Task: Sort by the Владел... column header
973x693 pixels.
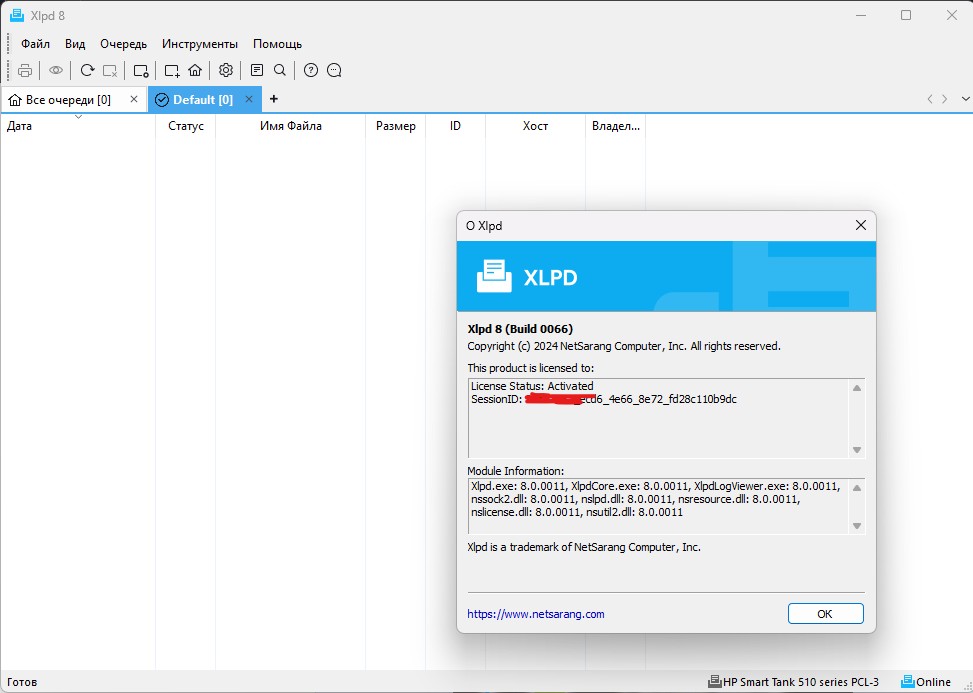Action: coord(616,126)
